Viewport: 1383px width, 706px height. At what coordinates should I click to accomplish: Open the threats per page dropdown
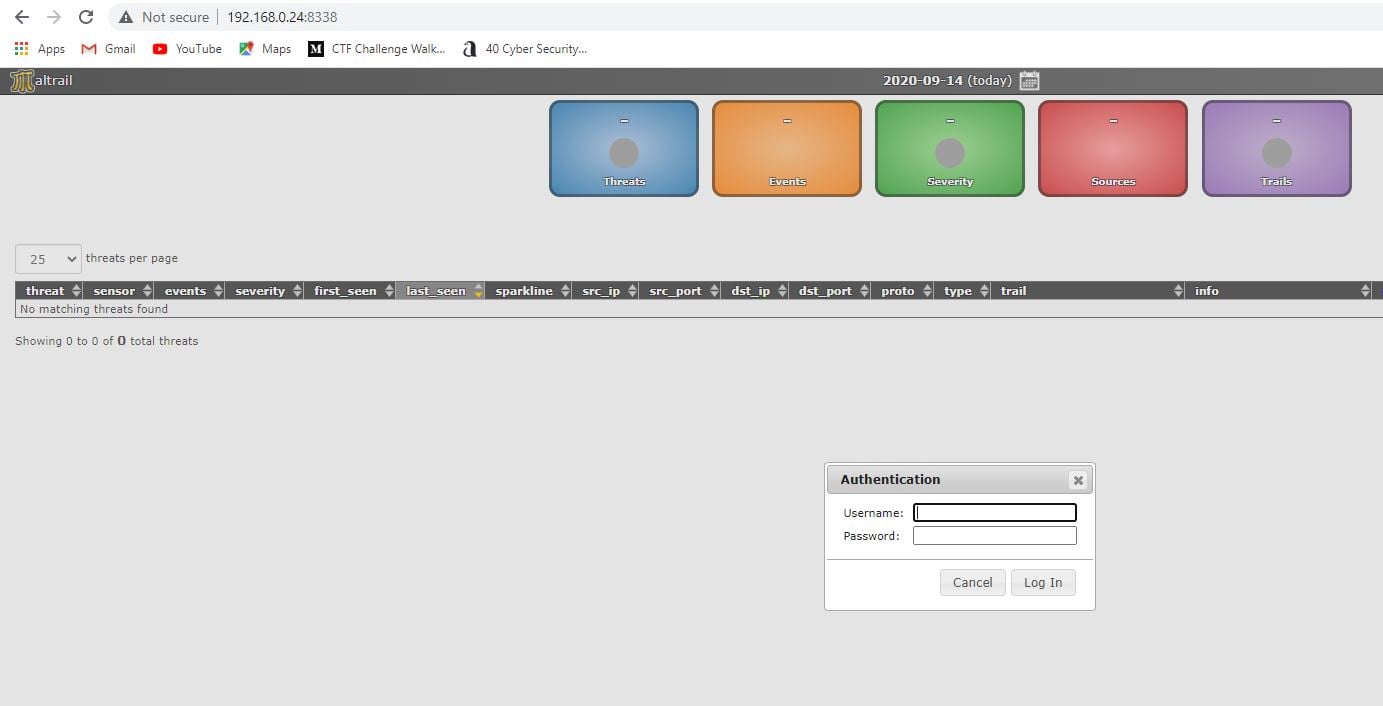48,259
